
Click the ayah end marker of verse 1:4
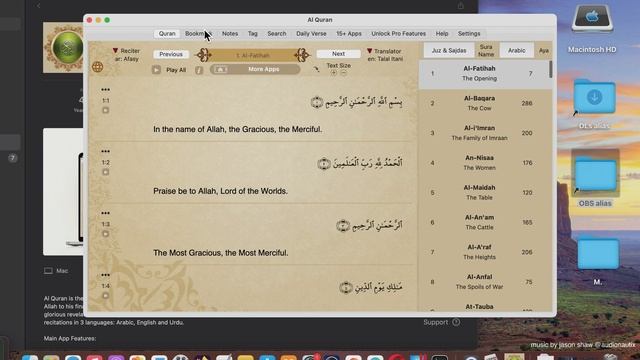pyautogui.click(x=346, y=288)
